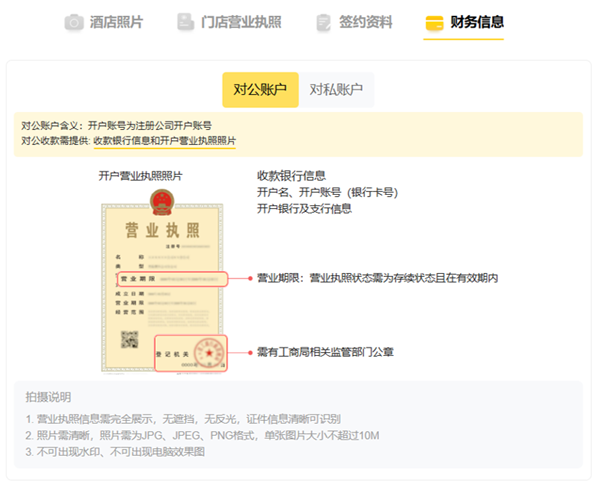Click the 收款银行信息 heading

[x=291, y=175]
